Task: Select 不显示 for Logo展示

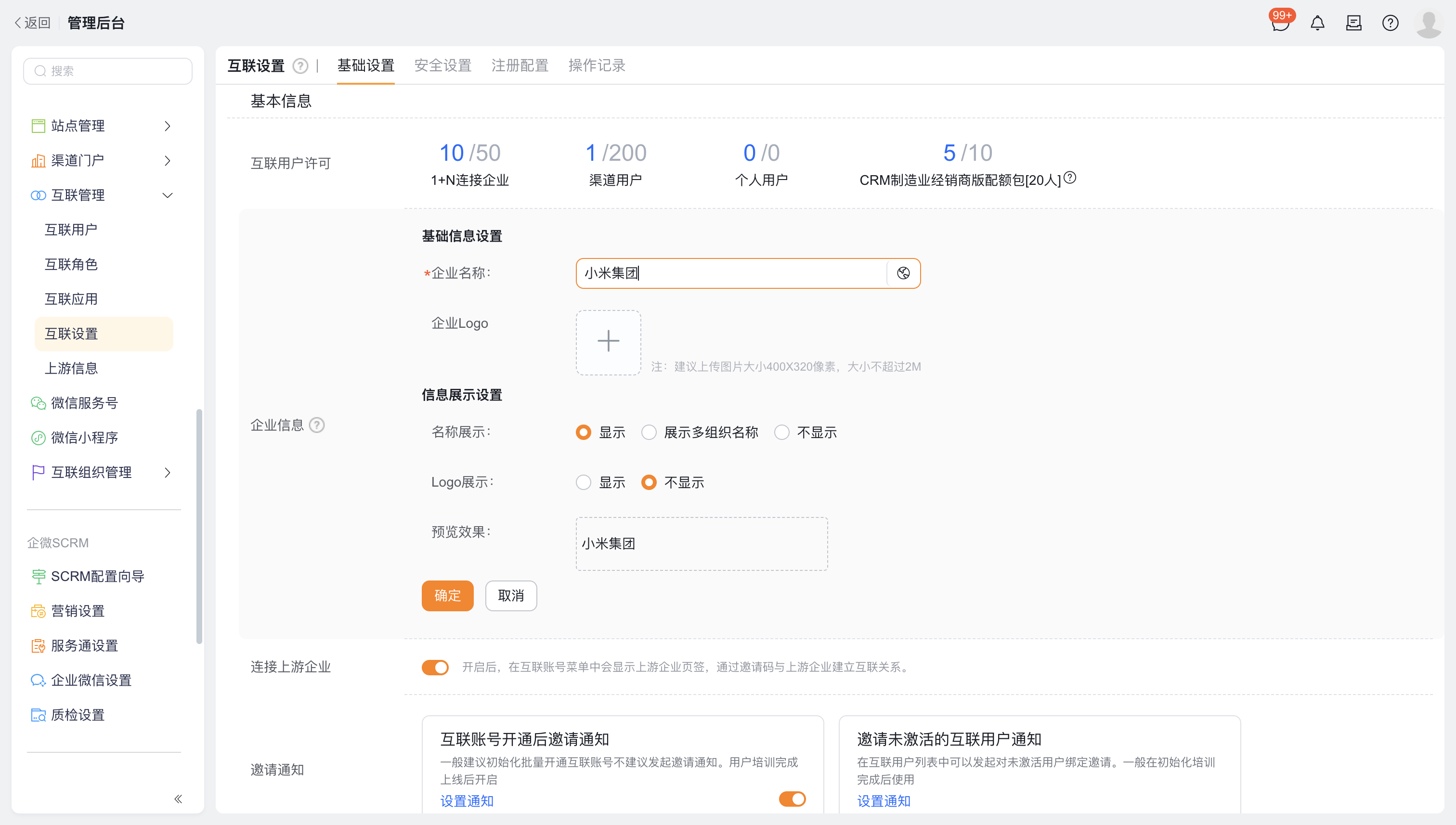Action: (649, 482)
